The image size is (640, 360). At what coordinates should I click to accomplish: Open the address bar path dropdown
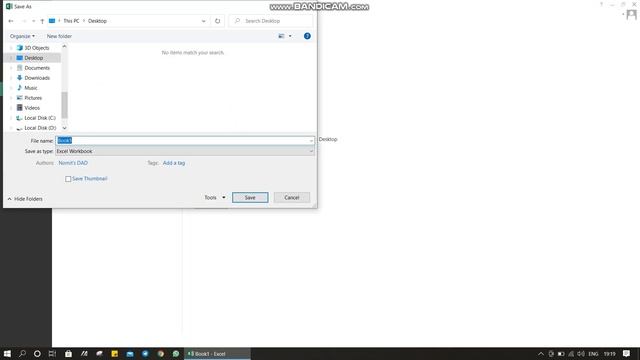pos(204,21)
